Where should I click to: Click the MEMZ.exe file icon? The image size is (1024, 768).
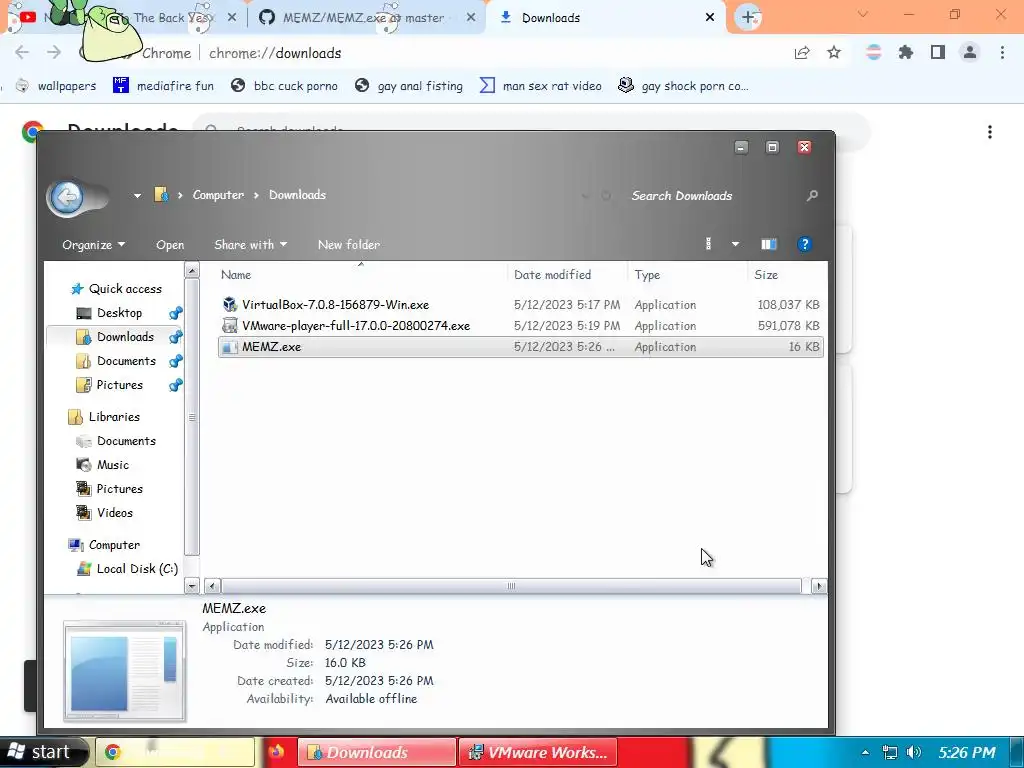pyautogui.click(x=229, y=347)
